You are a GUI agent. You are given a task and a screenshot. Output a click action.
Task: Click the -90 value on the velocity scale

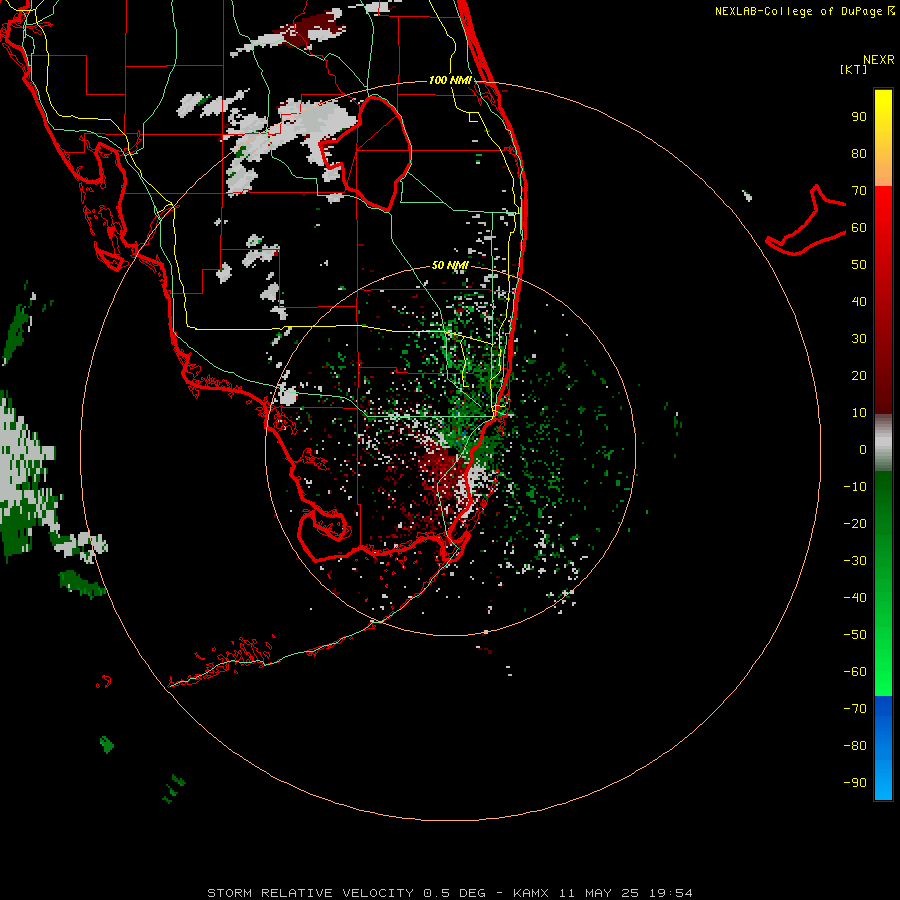click(855, 783)
